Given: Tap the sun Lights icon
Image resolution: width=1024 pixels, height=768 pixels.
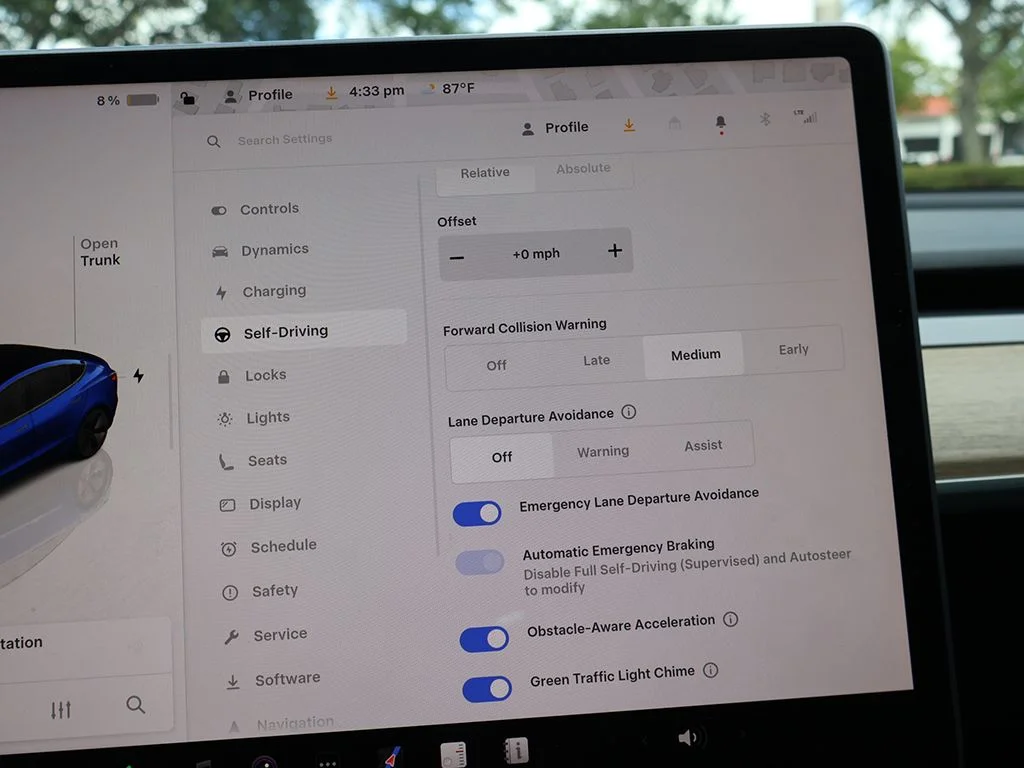Looking at the screenshot, I should click(x=225, y=419).
